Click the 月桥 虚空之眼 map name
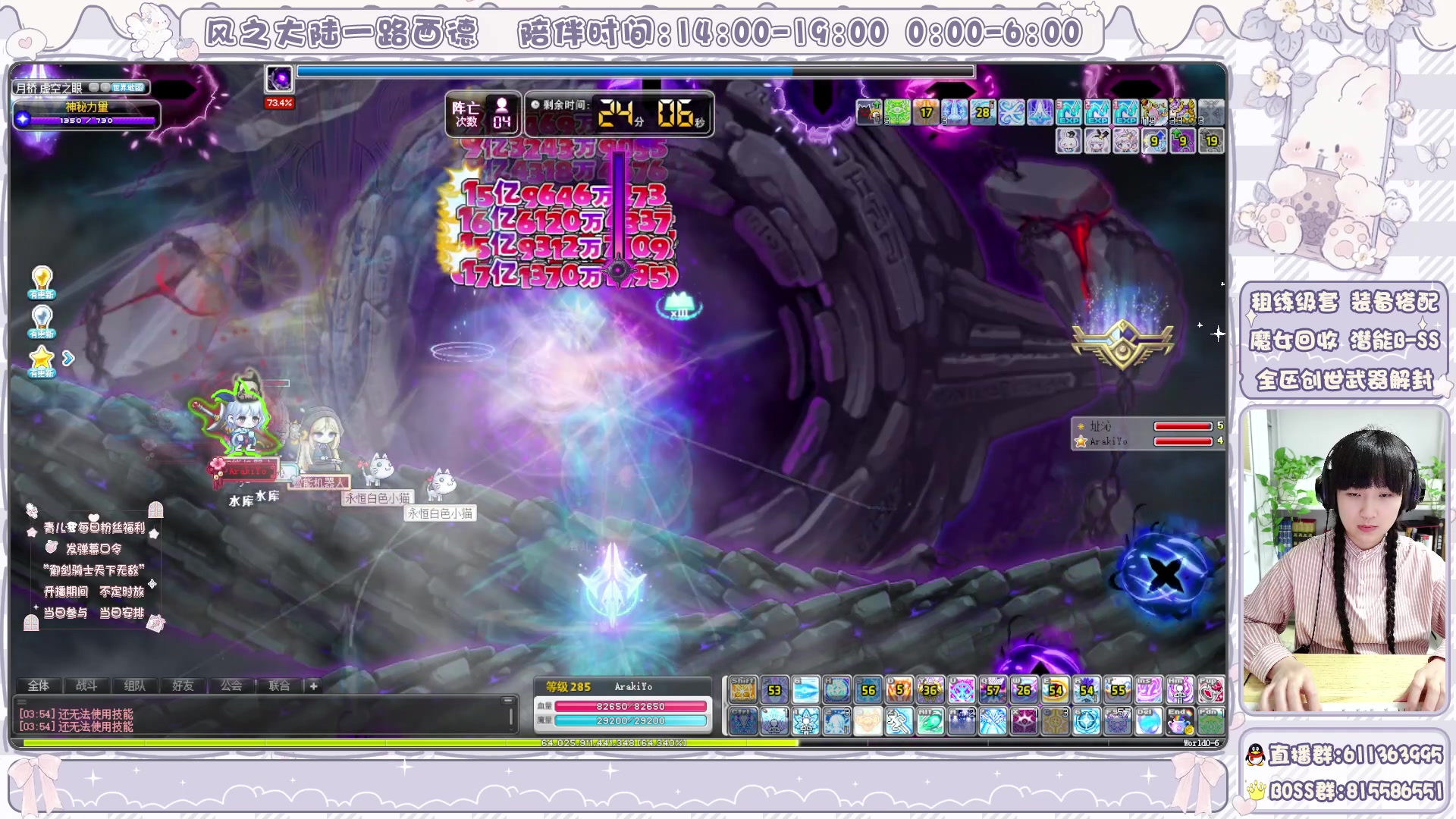The width and height of the screenshot is (1456, 819). pyautogui.click(x=49, y=88)
